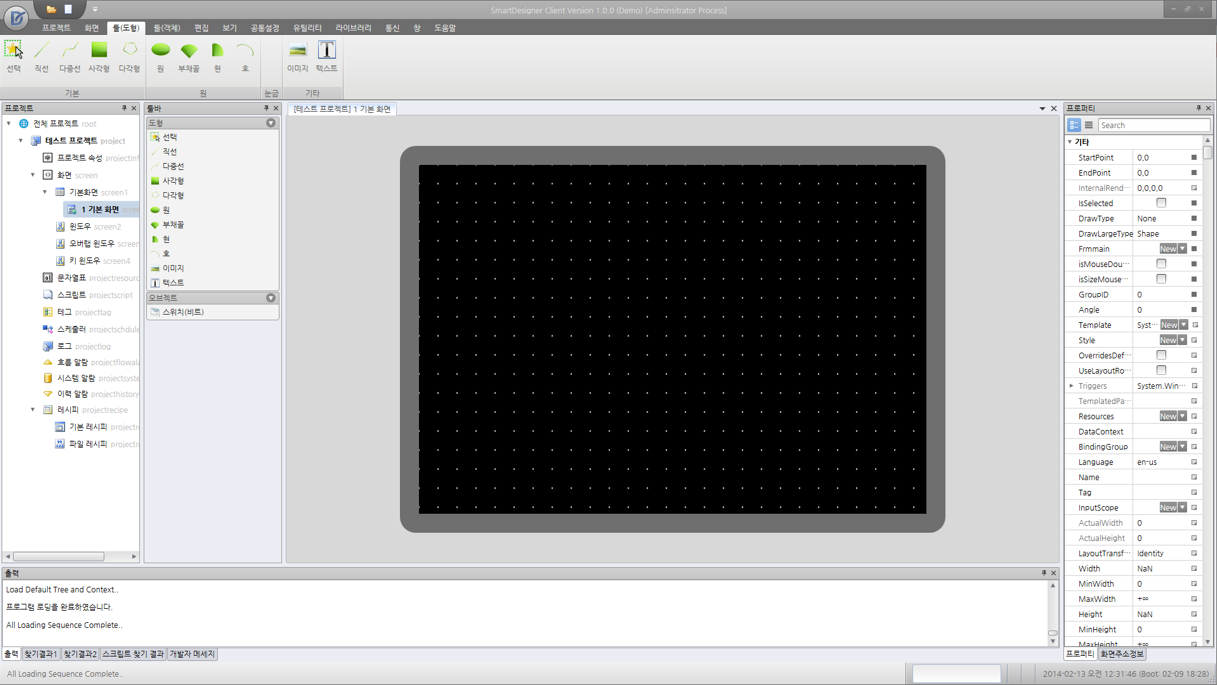
Task: Collapse the 전체 프로젝트 root node
Action: coord(9,124)
